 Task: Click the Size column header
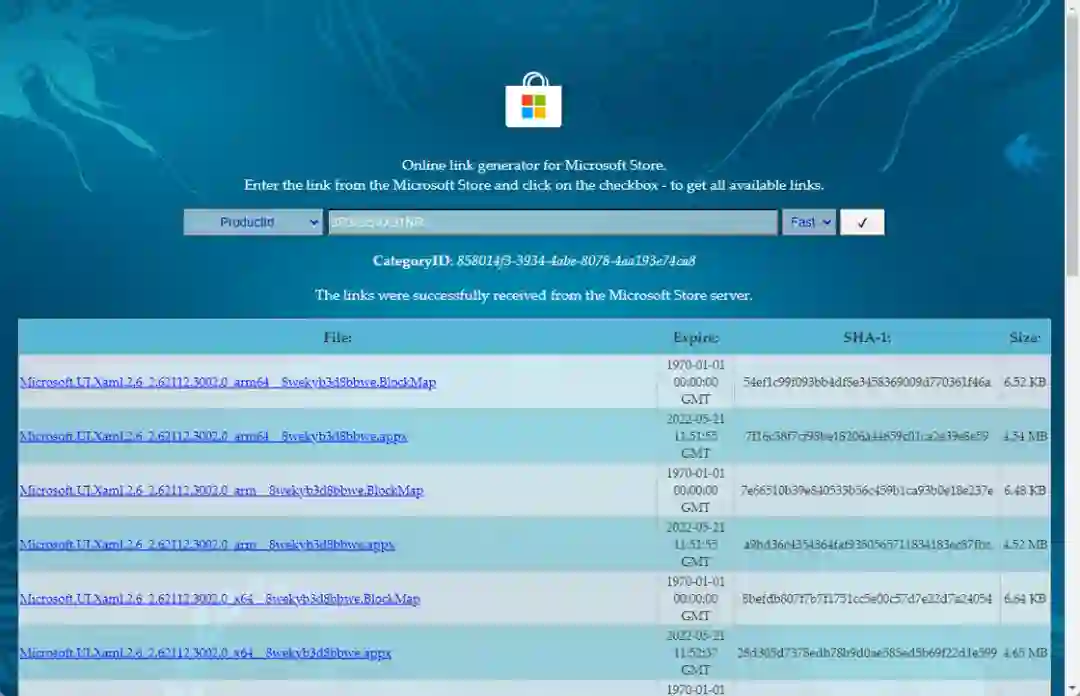coord(1025,338)
